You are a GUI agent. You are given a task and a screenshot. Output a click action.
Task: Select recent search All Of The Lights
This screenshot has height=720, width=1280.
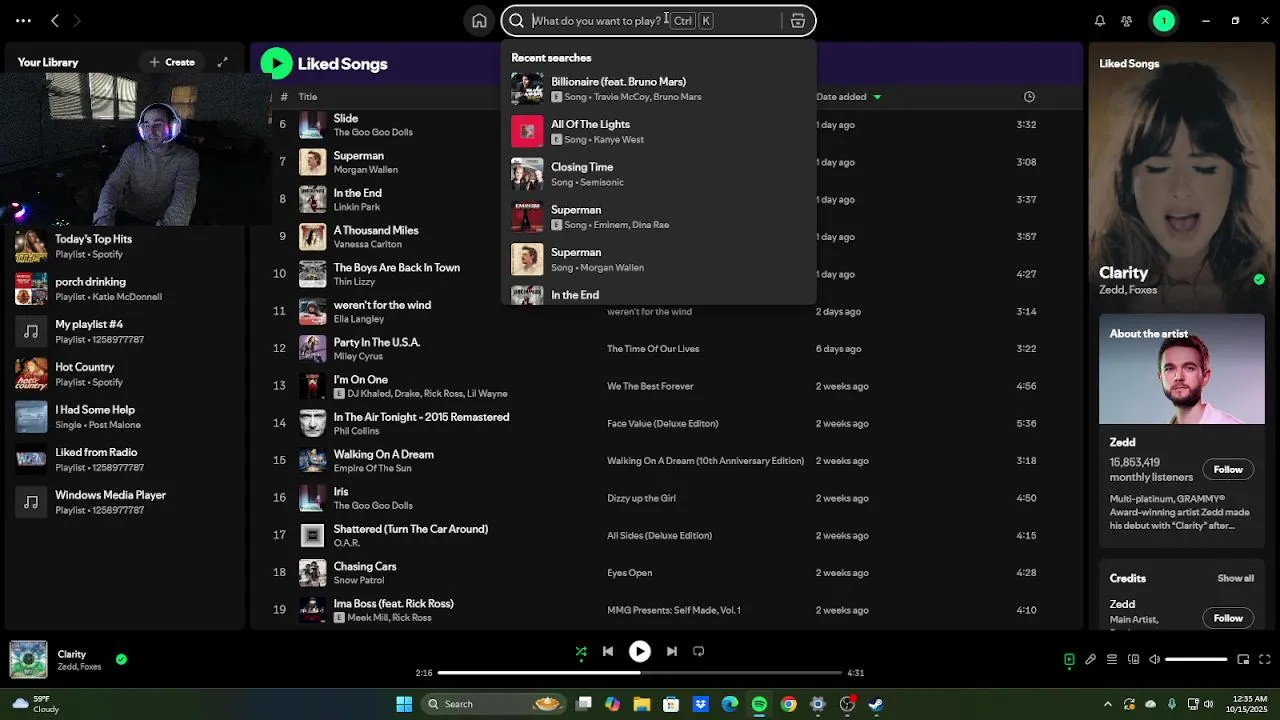[x=658, y=131]
